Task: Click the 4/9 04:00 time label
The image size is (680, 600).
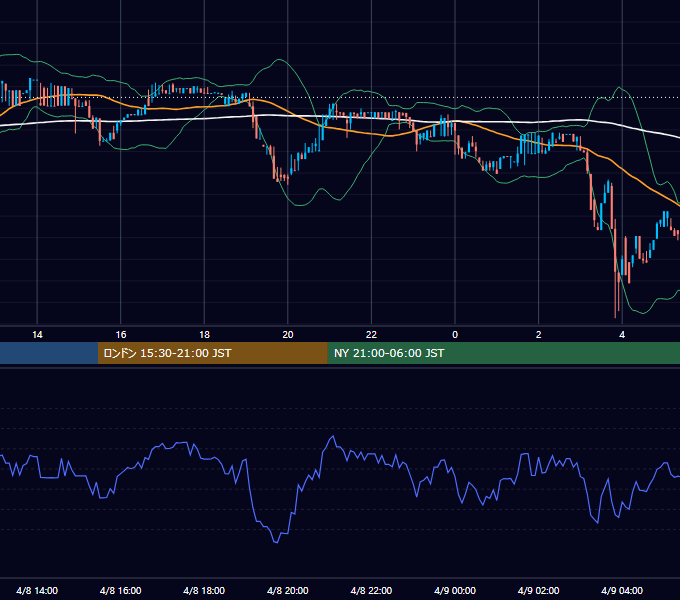Action: (622, 590)
